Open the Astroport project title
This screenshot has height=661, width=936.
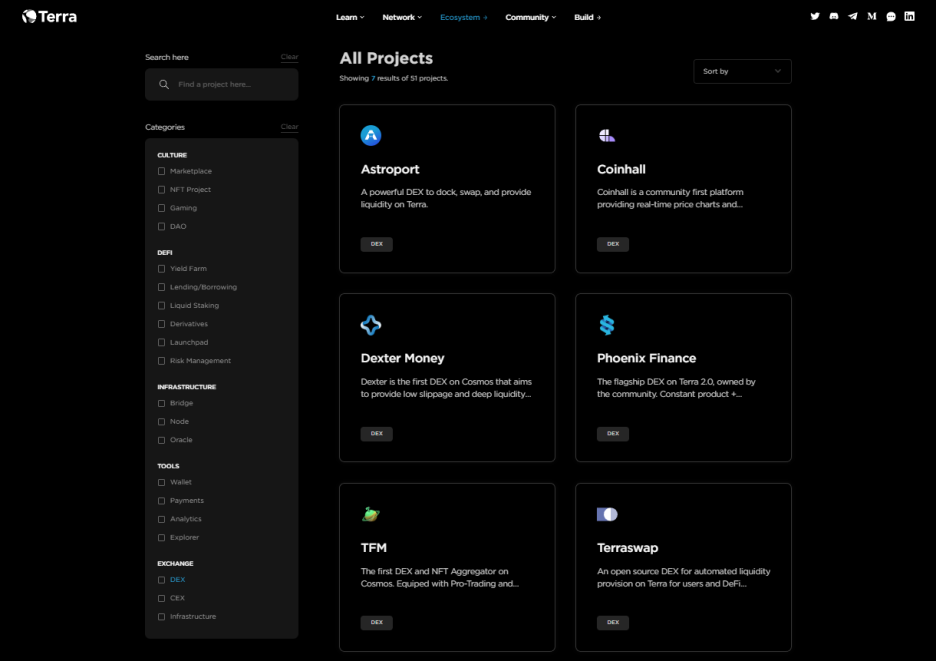click(390, 170)
